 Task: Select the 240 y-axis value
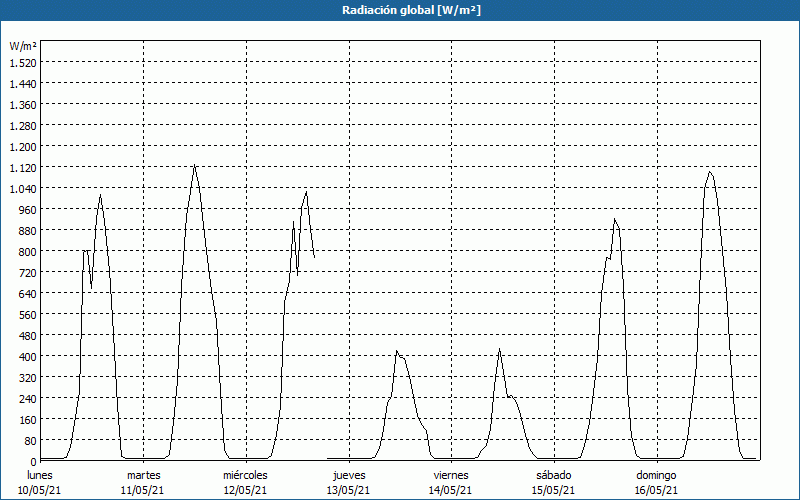tap(28, 398)
